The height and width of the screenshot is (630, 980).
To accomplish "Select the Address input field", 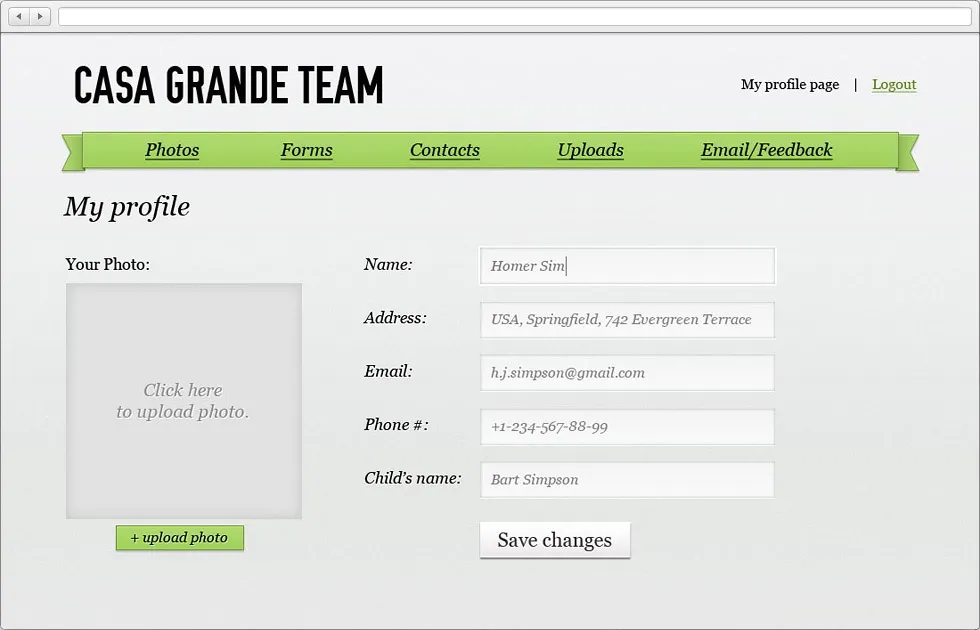I will (x=628, y=319).
